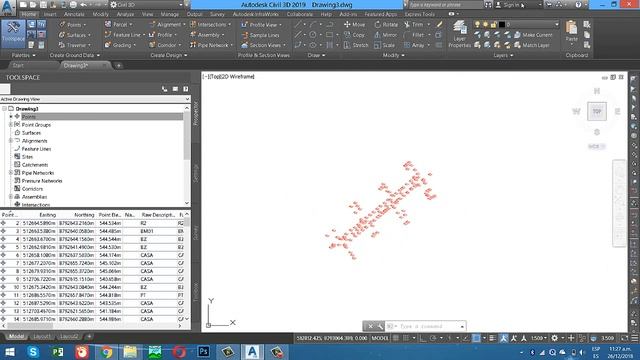Toggle annotation visibility in status bar
The image size is (640, 360).
504,338
